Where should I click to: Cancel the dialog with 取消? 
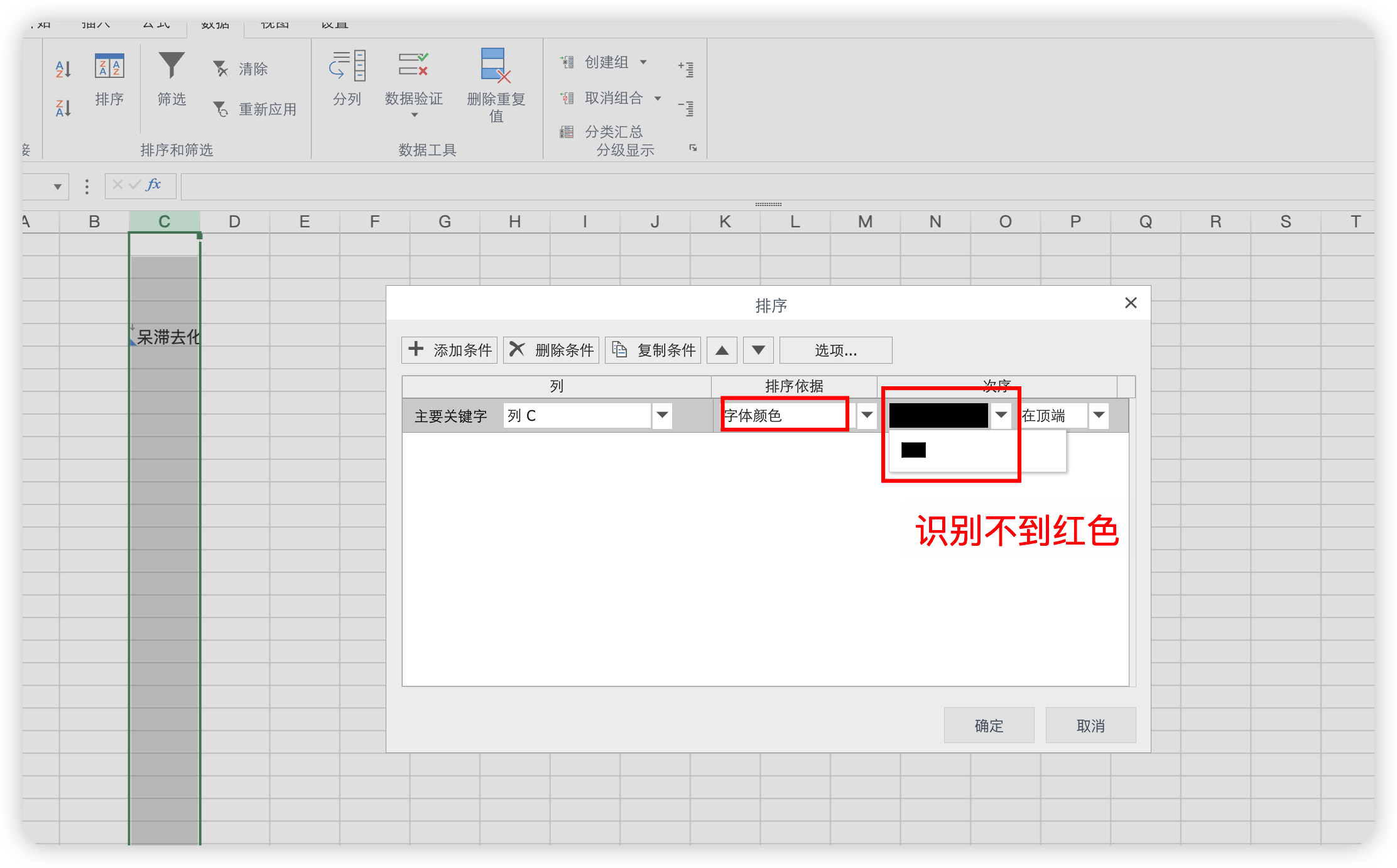pos(1090,725)
